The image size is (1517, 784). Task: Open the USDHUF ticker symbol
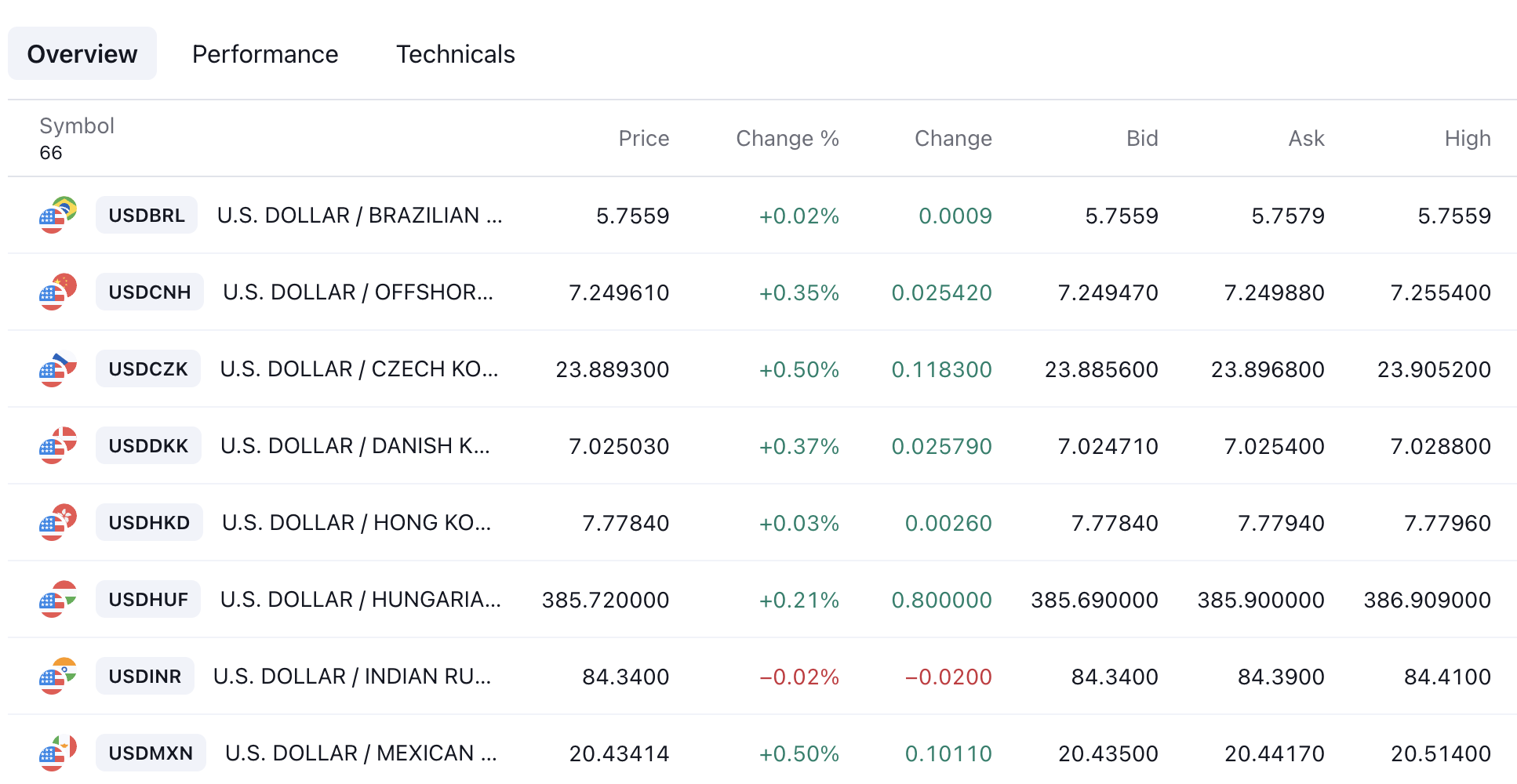(148, 599)
